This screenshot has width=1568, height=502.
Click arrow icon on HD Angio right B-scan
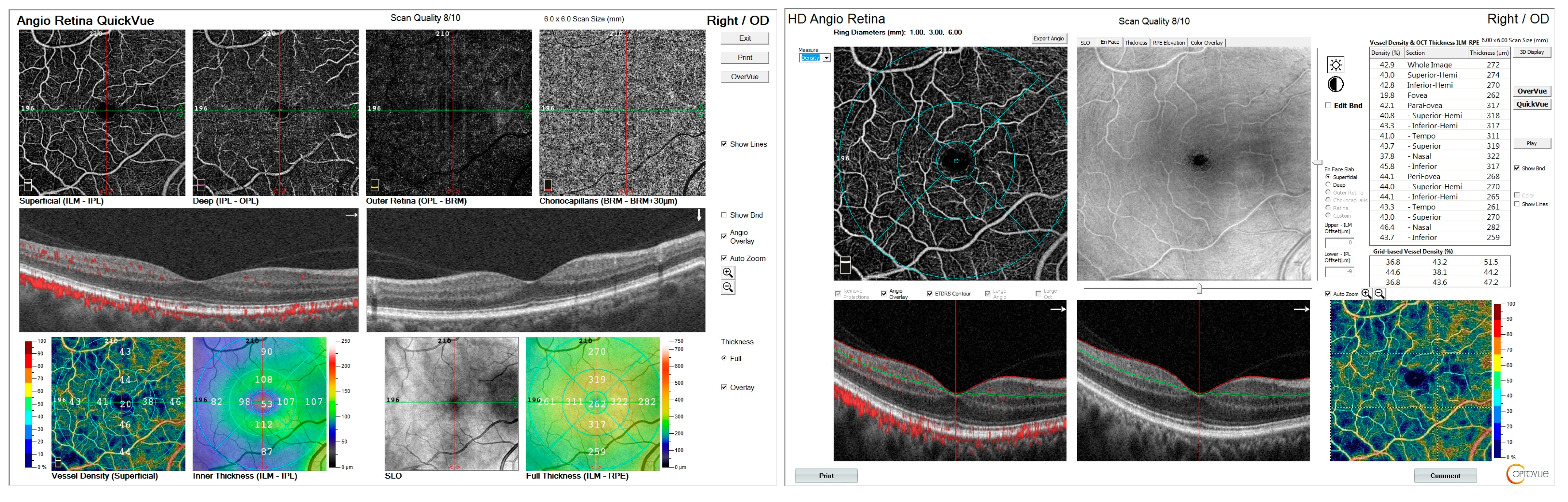click(1301, 309)
